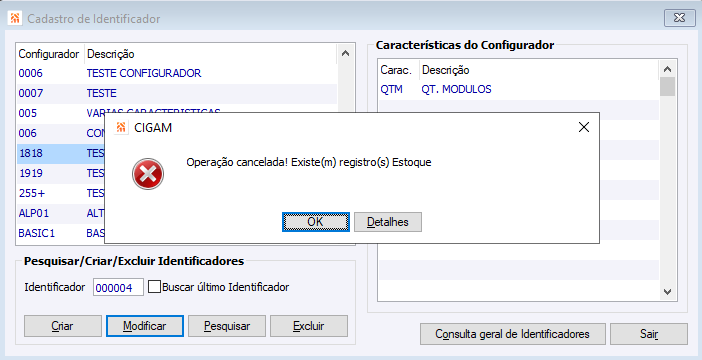Open Consulta geral de Identificadores
The image size is (702, 360).
(x=513, y=334)
